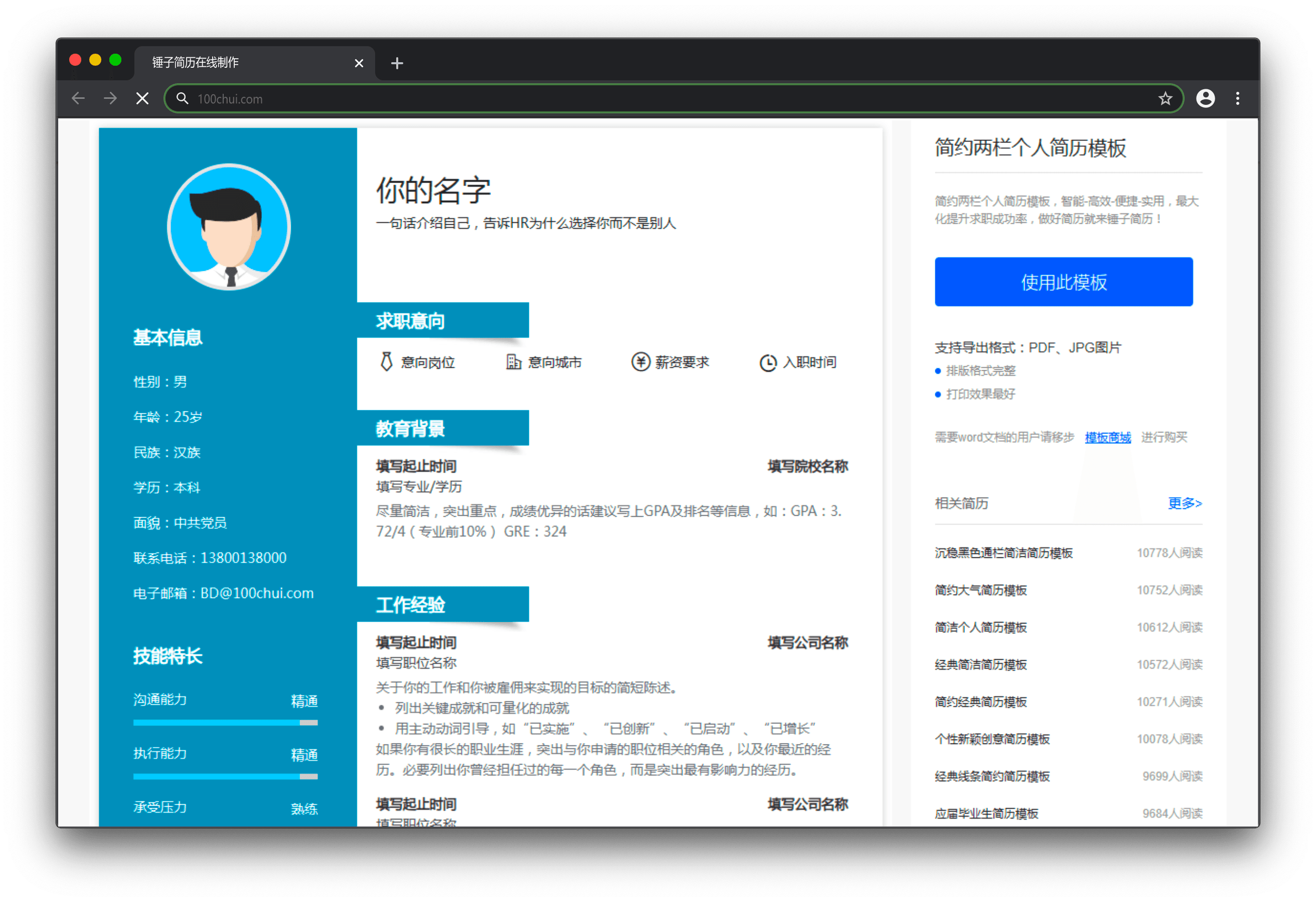Open 沉稳黑色通栏简洁简历模板 entry

click(1003, 553)
